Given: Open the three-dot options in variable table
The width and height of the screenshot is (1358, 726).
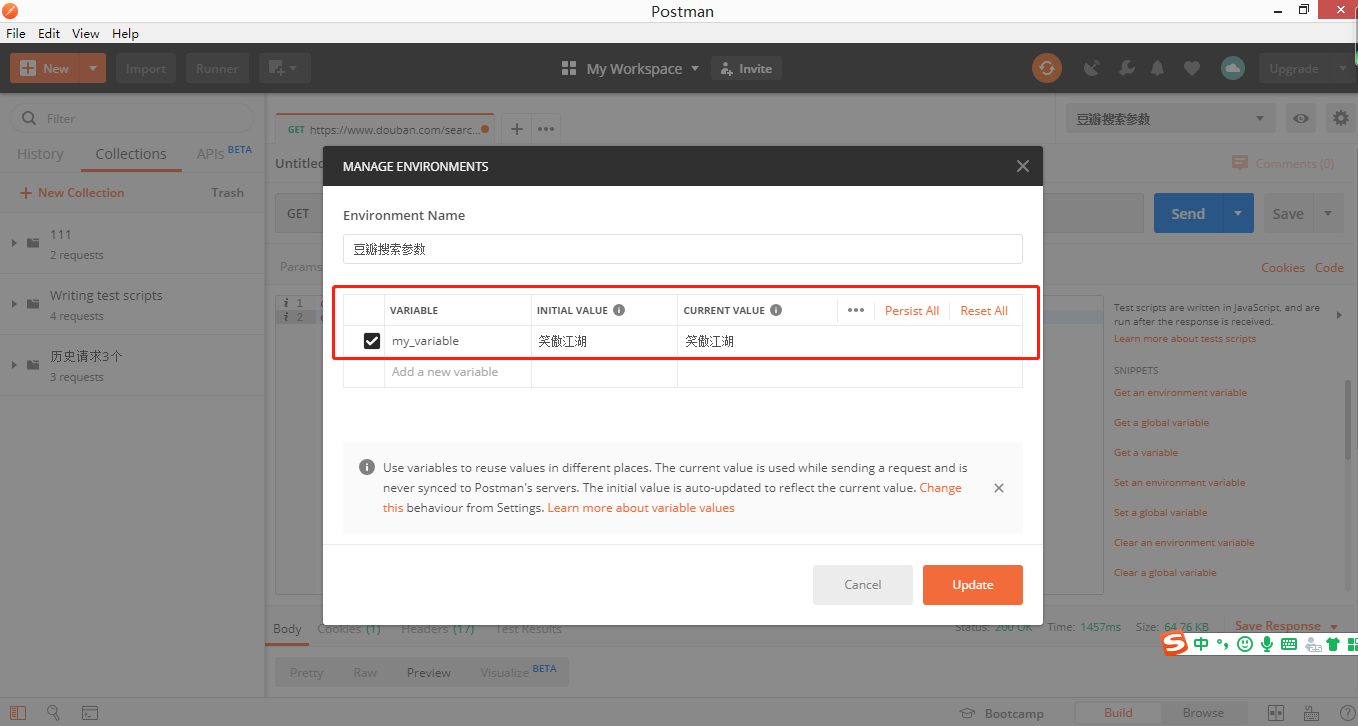Looking at the screenshot, I should coord(856,310).
